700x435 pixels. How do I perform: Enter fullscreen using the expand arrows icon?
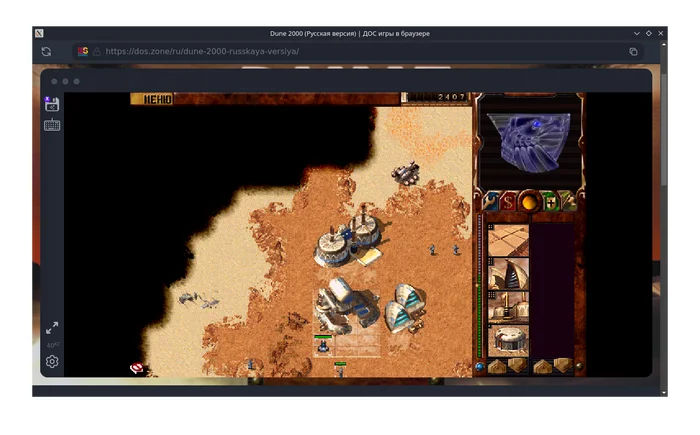52,328
